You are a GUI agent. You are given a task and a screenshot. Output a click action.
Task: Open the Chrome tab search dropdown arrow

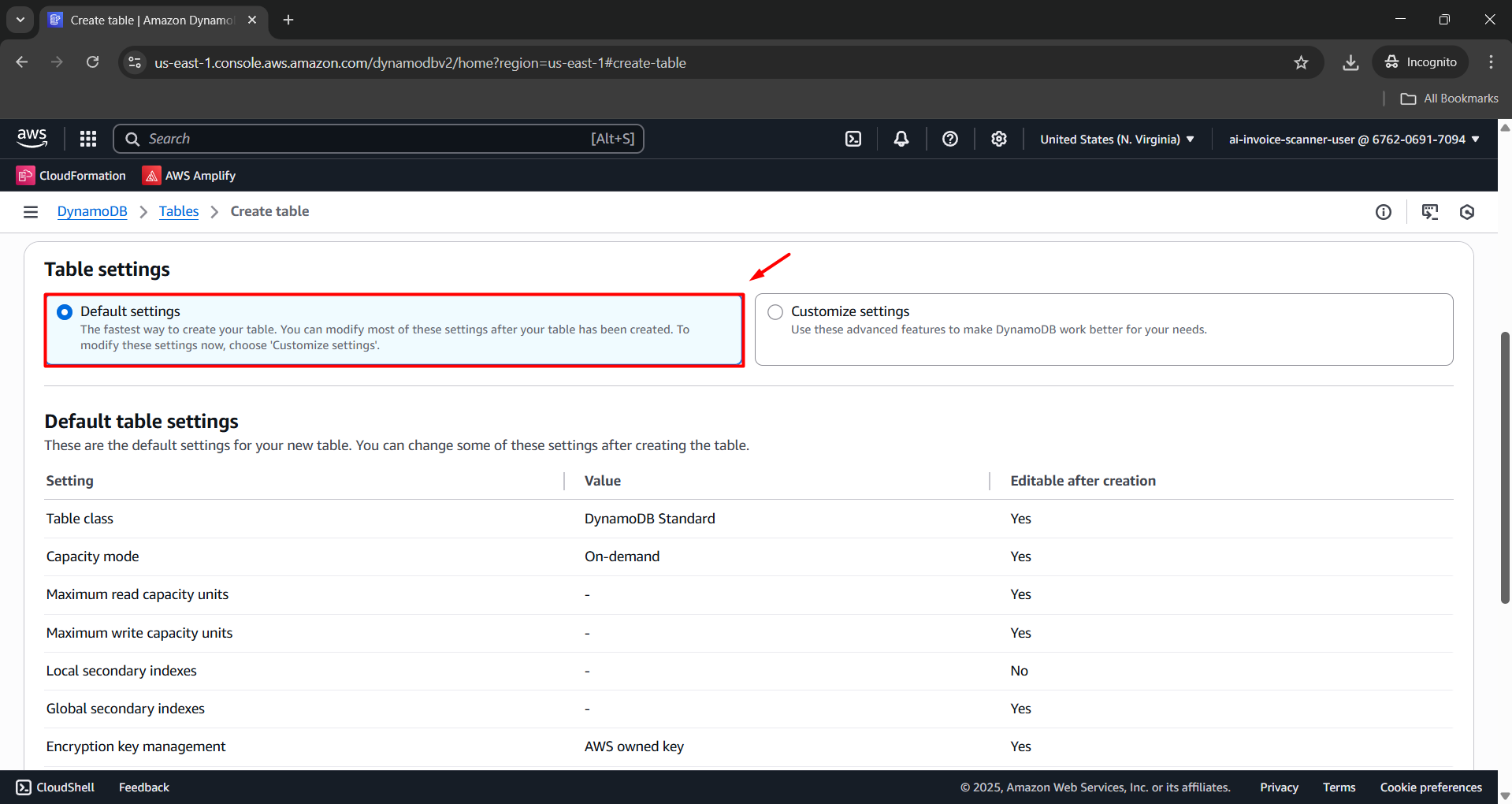(x=20, y=20)
